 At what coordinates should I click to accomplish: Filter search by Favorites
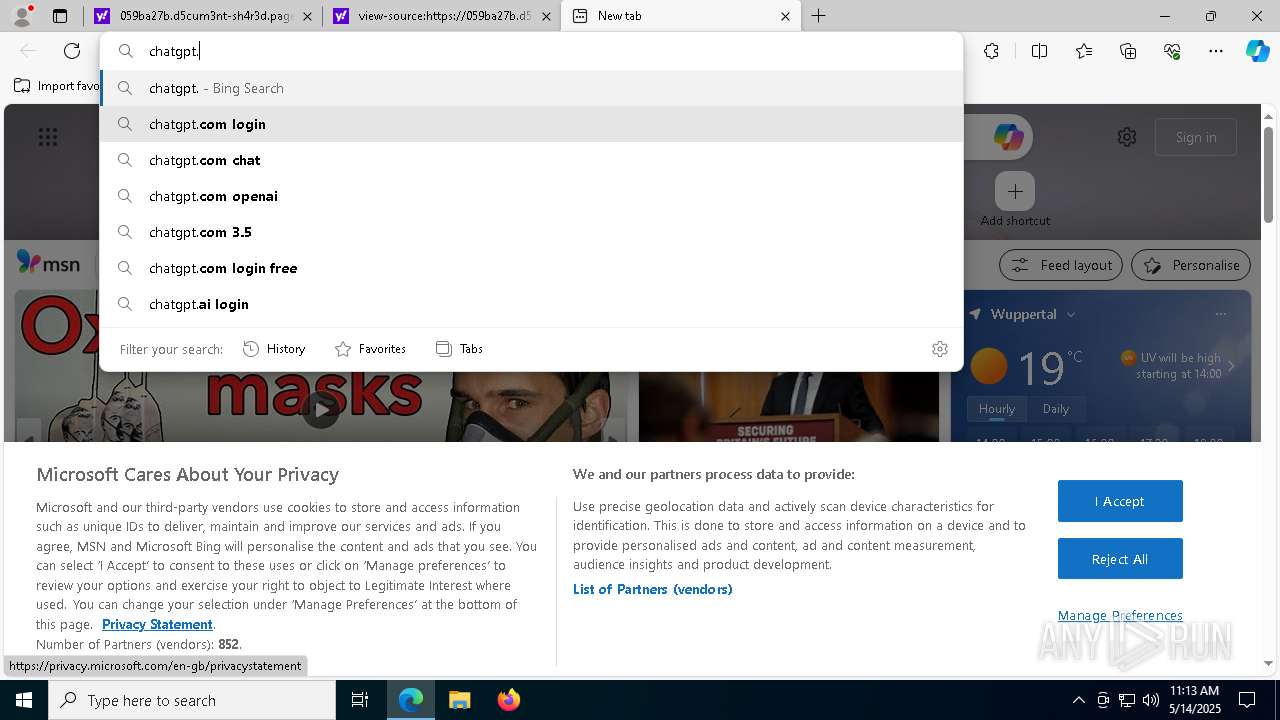click(x=370, y=349)
